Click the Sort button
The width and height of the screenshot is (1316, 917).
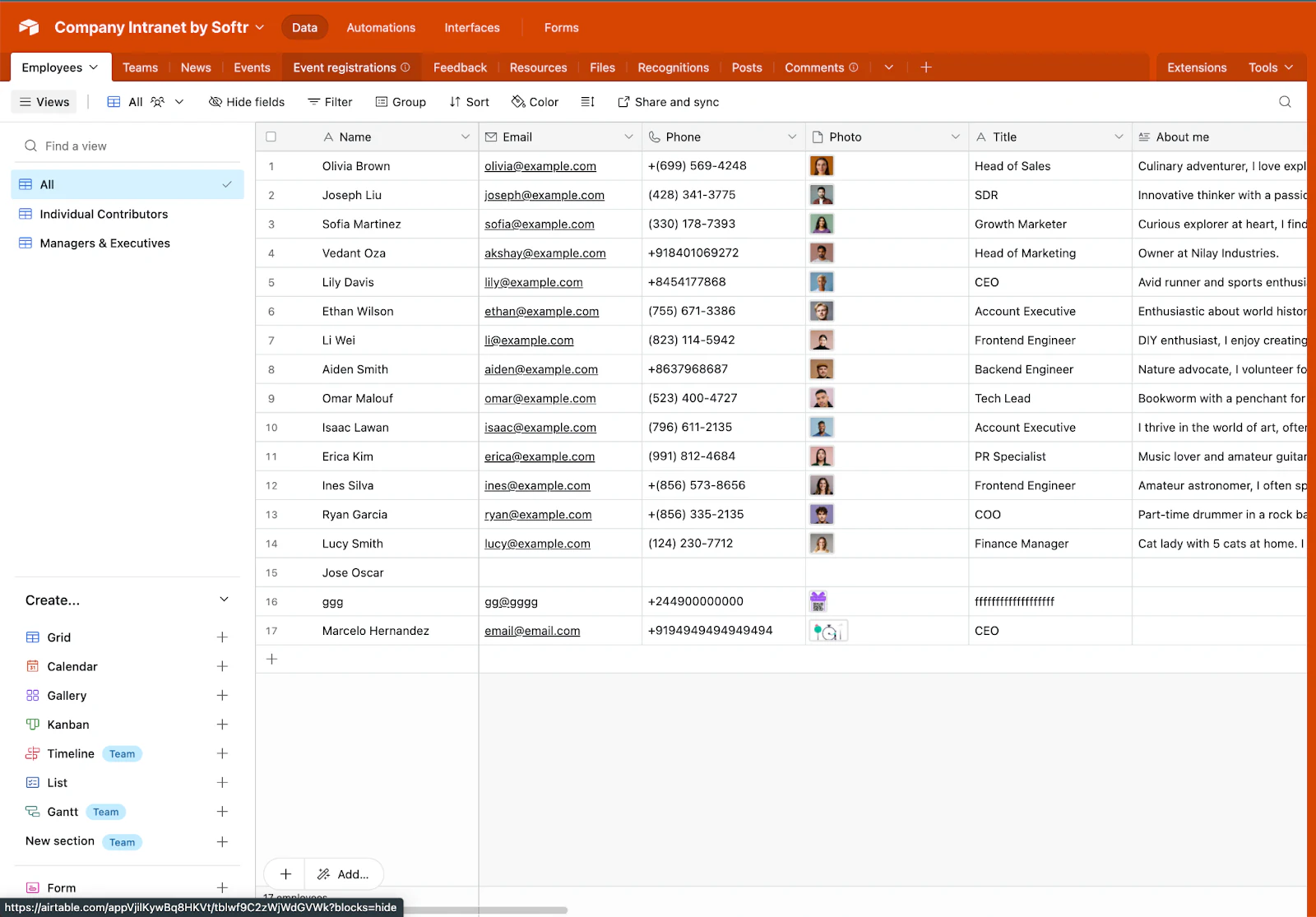click(469, 102)
